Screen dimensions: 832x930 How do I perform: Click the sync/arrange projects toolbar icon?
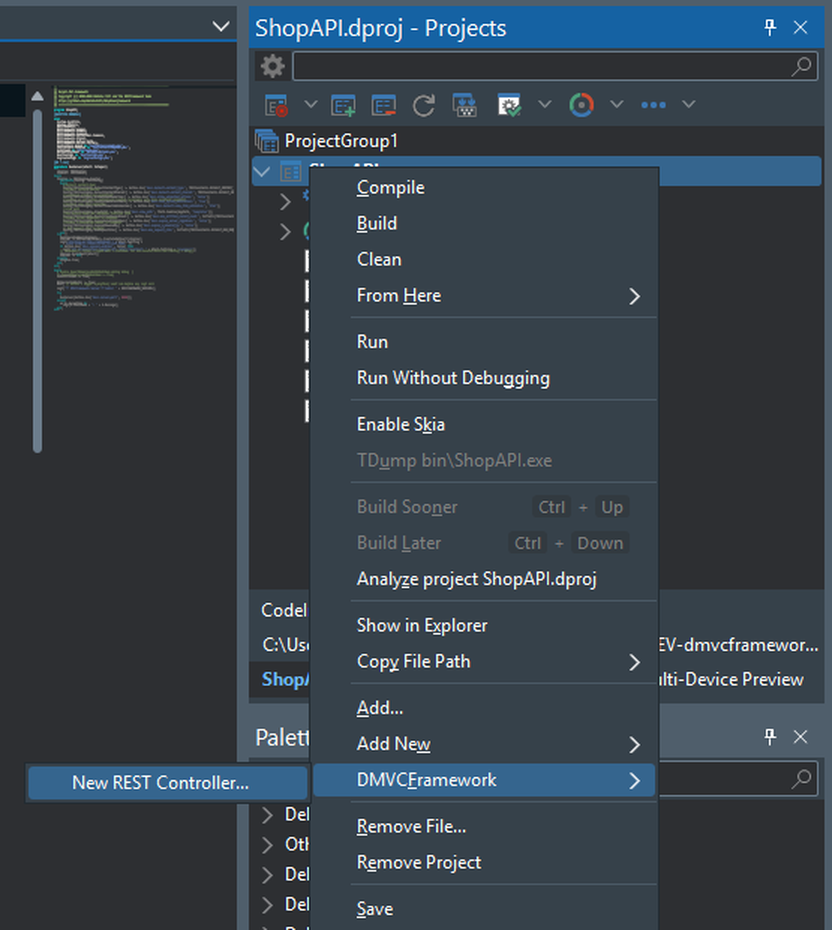[465, 105]
